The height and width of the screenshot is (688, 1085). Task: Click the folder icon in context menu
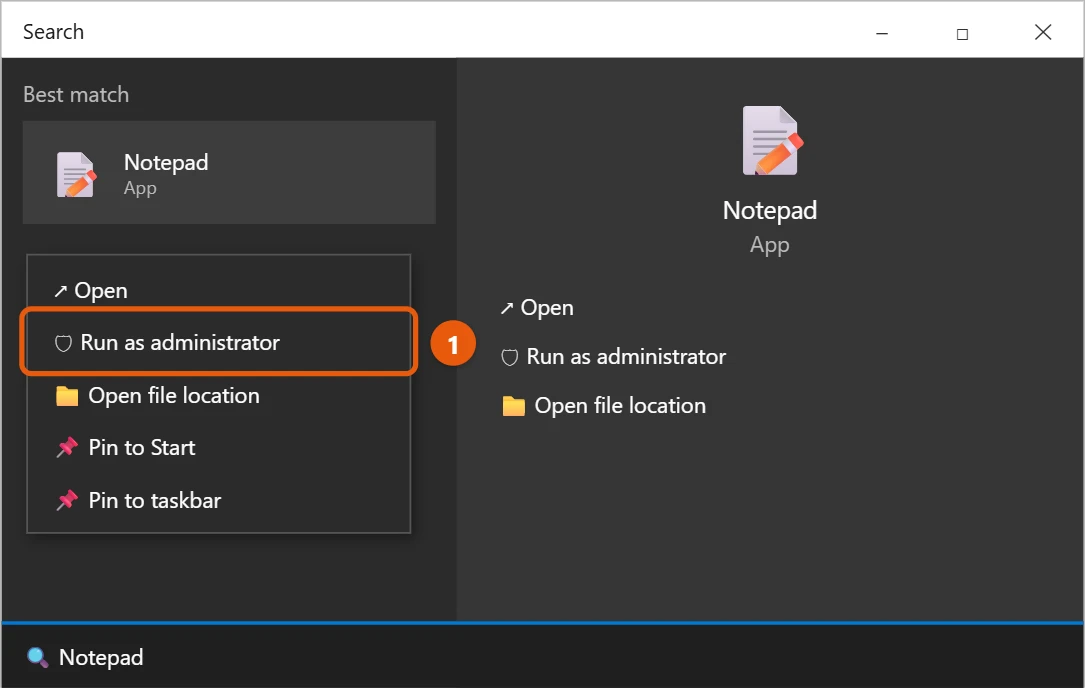click(x=67, y=396)
